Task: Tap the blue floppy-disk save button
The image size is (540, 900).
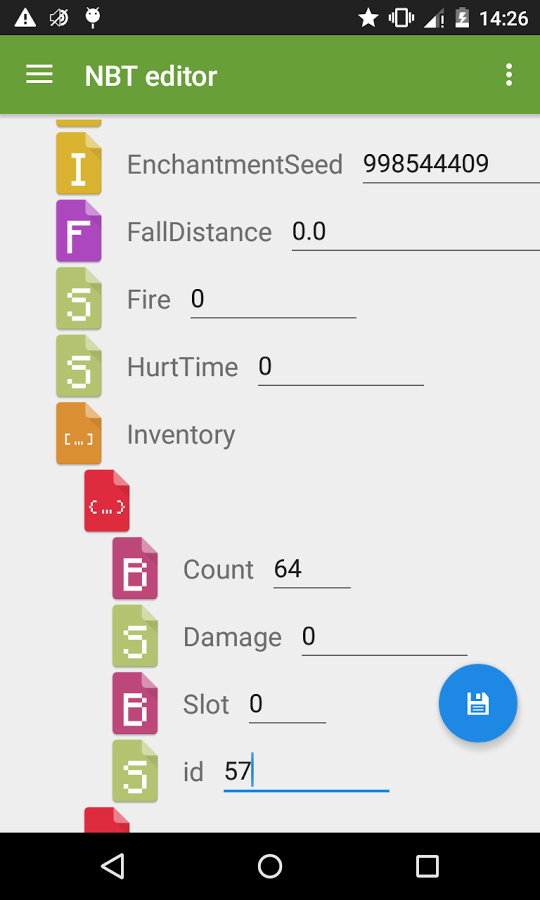Action: pos(478,703)
